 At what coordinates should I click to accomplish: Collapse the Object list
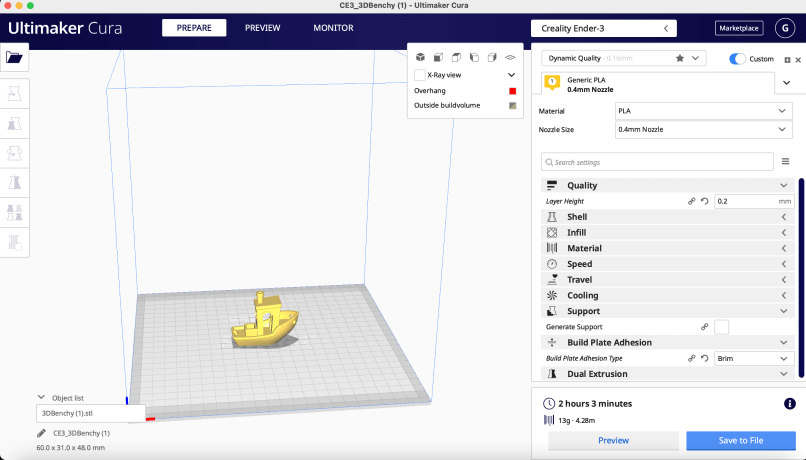(41, 397)
